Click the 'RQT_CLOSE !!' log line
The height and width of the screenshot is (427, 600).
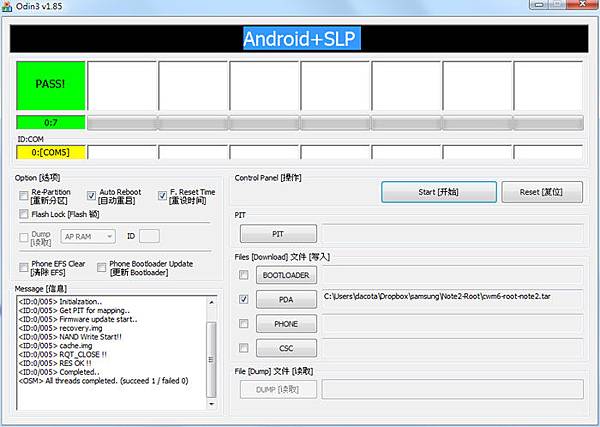click(62, 354)
